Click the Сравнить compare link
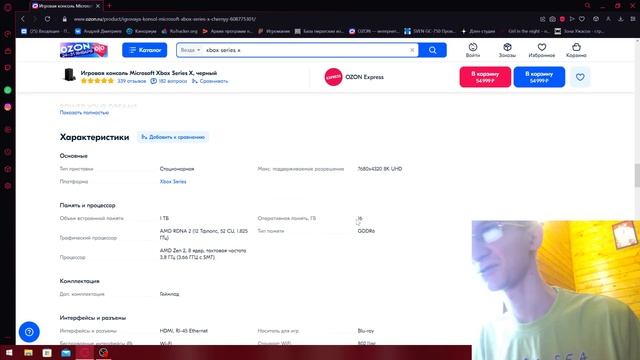Viewport: 640px width, 360px height. click(x=210, y=81)
